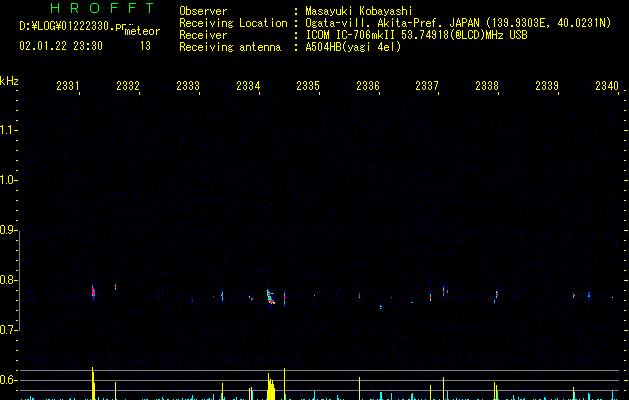
Task: Click the 2340 time axis label
Action: (x=607, y=86)
